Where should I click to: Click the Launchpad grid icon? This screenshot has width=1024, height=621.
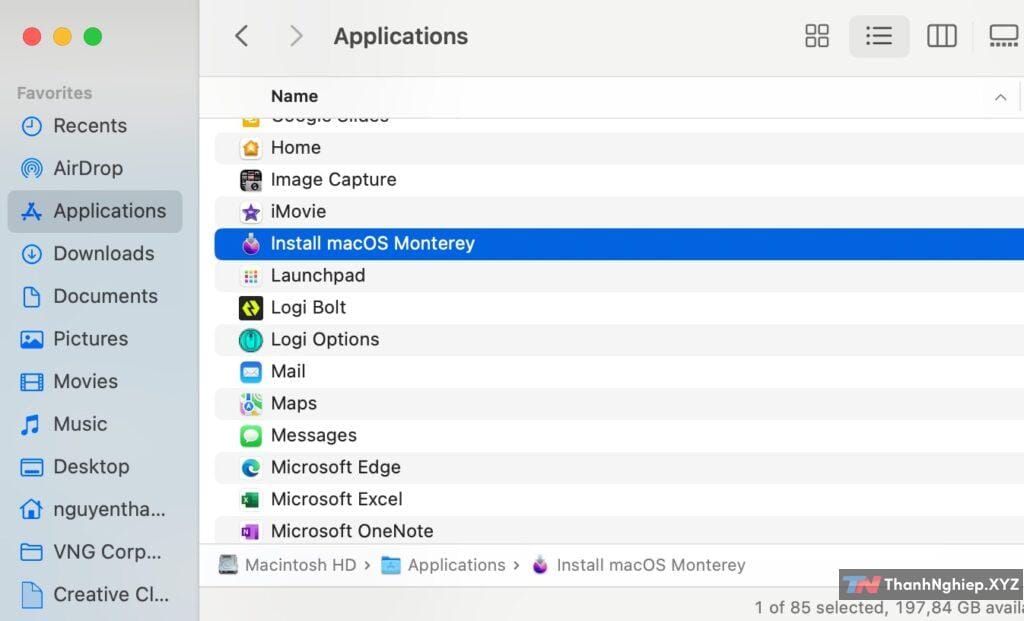click(251, 276)
